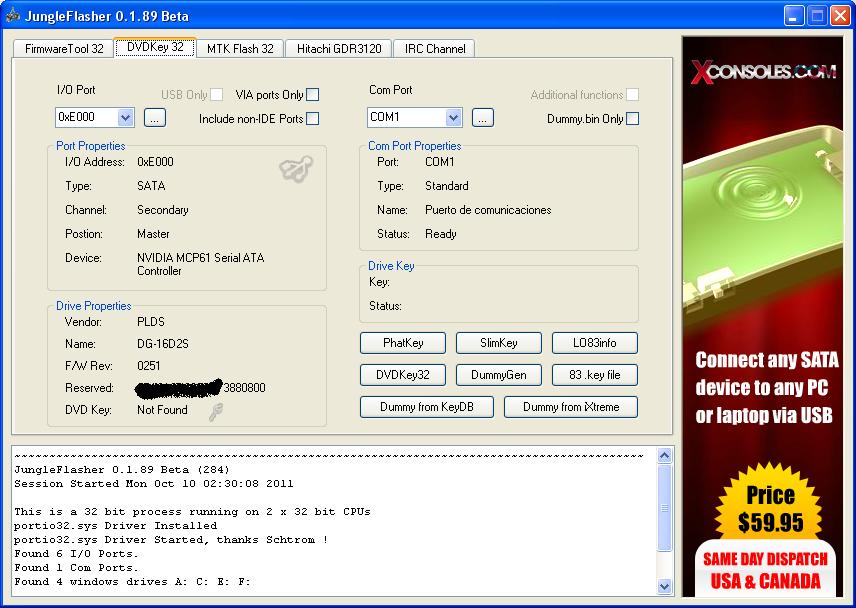Click the SAME DAY DISPATCH ad label

point(765,559)
